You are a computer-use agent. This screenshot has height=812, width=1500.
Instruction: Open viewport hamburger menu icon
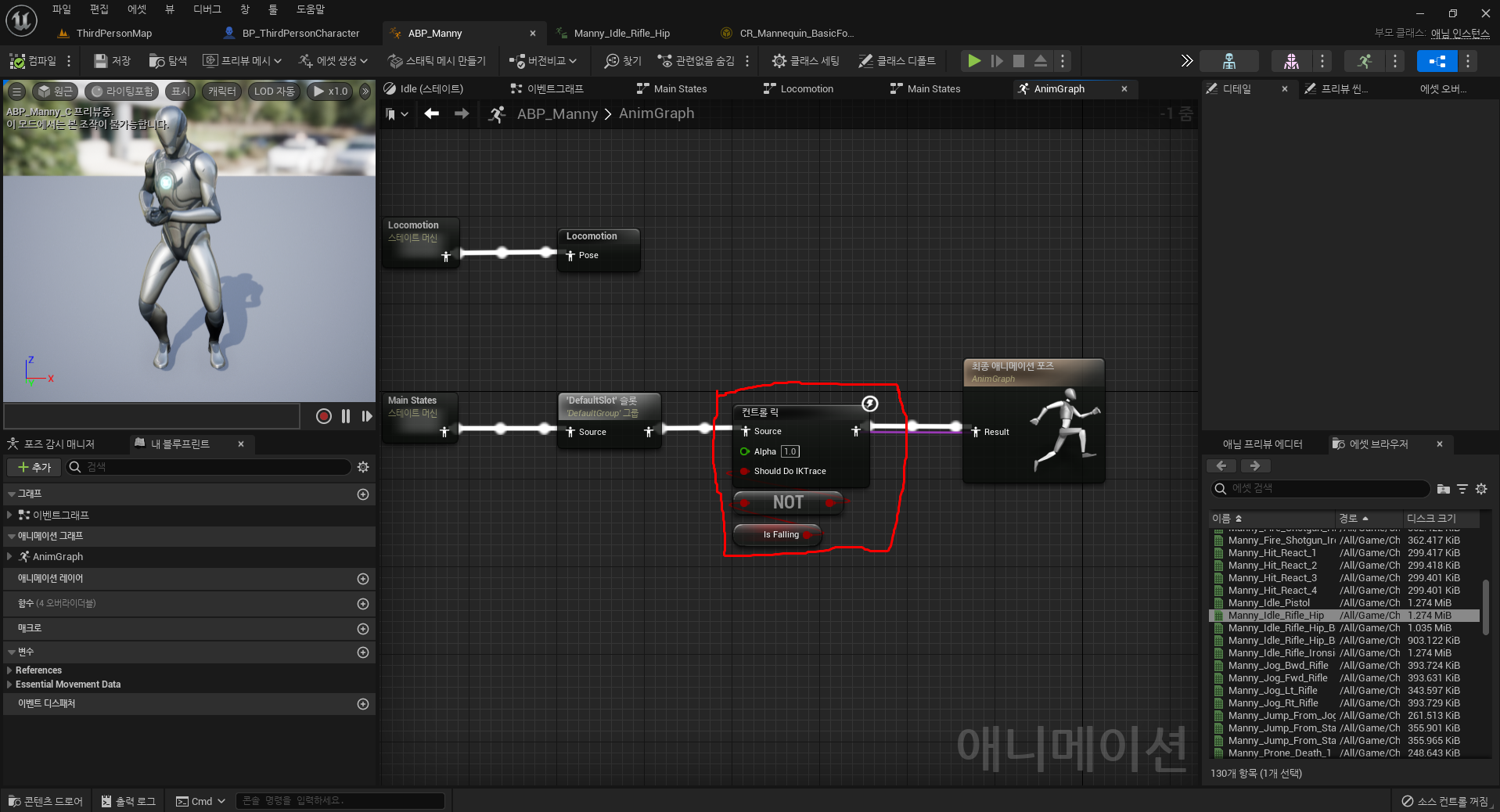16,92
